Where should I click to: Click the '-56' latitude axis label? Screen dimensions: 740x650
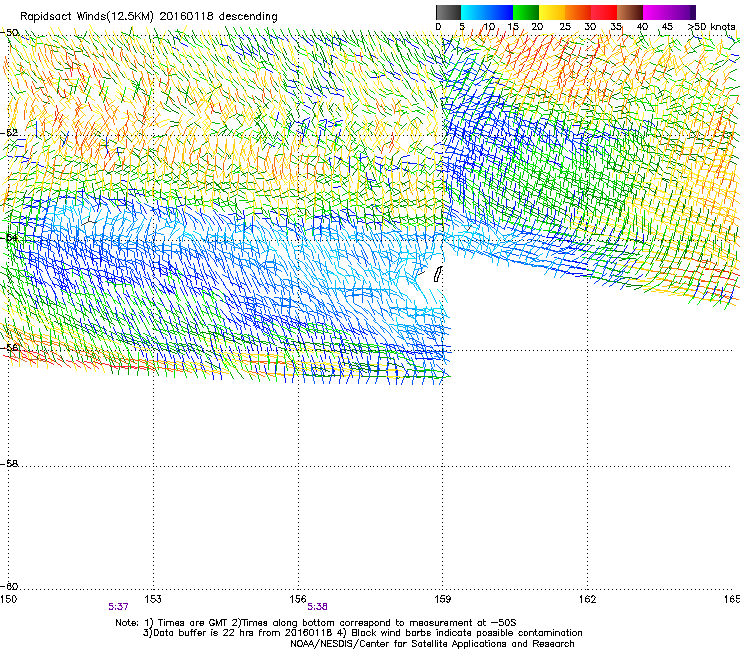click(x=9, y=347)
